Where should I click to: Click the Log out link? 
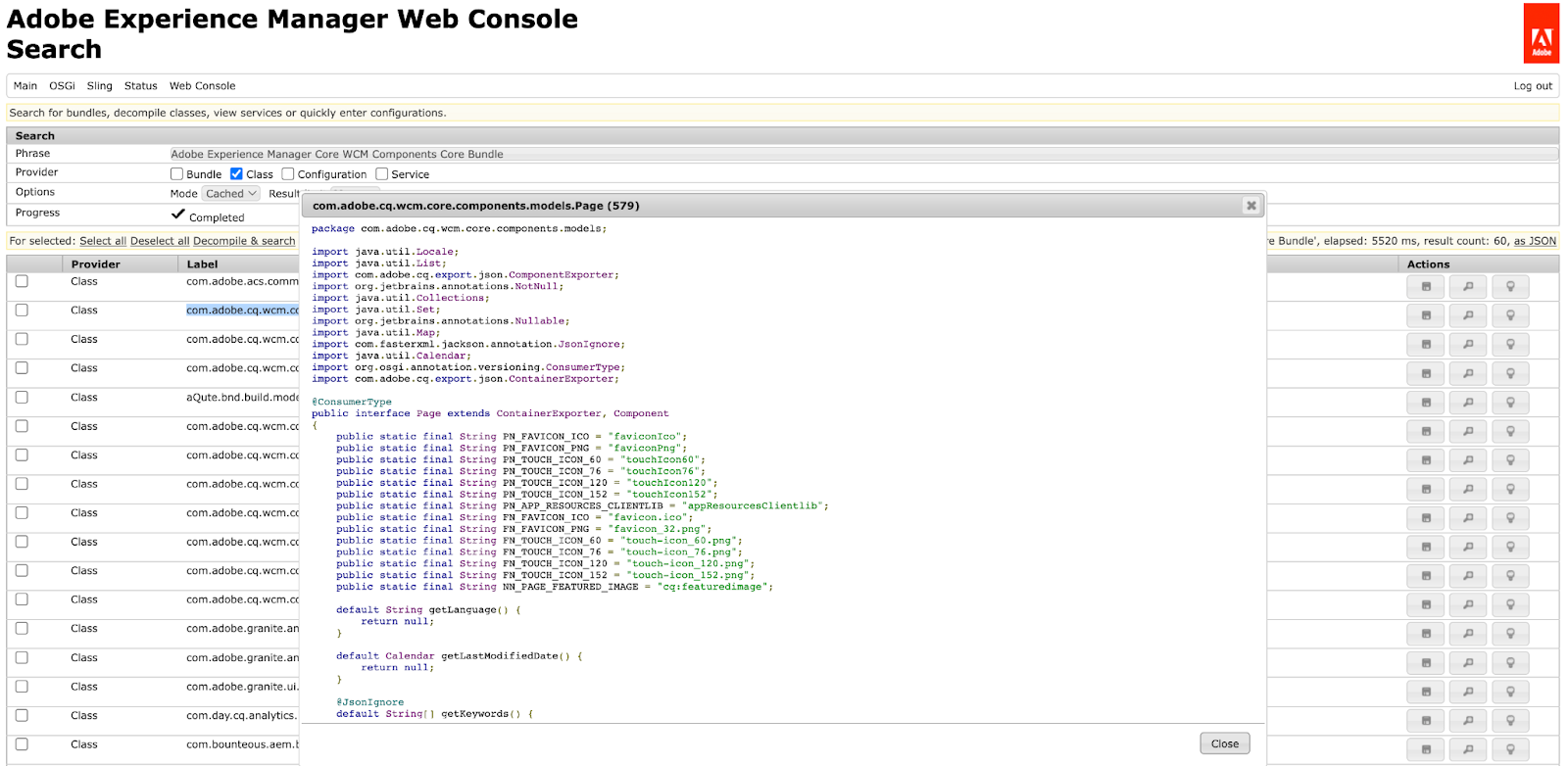(x=1533, y=86)
